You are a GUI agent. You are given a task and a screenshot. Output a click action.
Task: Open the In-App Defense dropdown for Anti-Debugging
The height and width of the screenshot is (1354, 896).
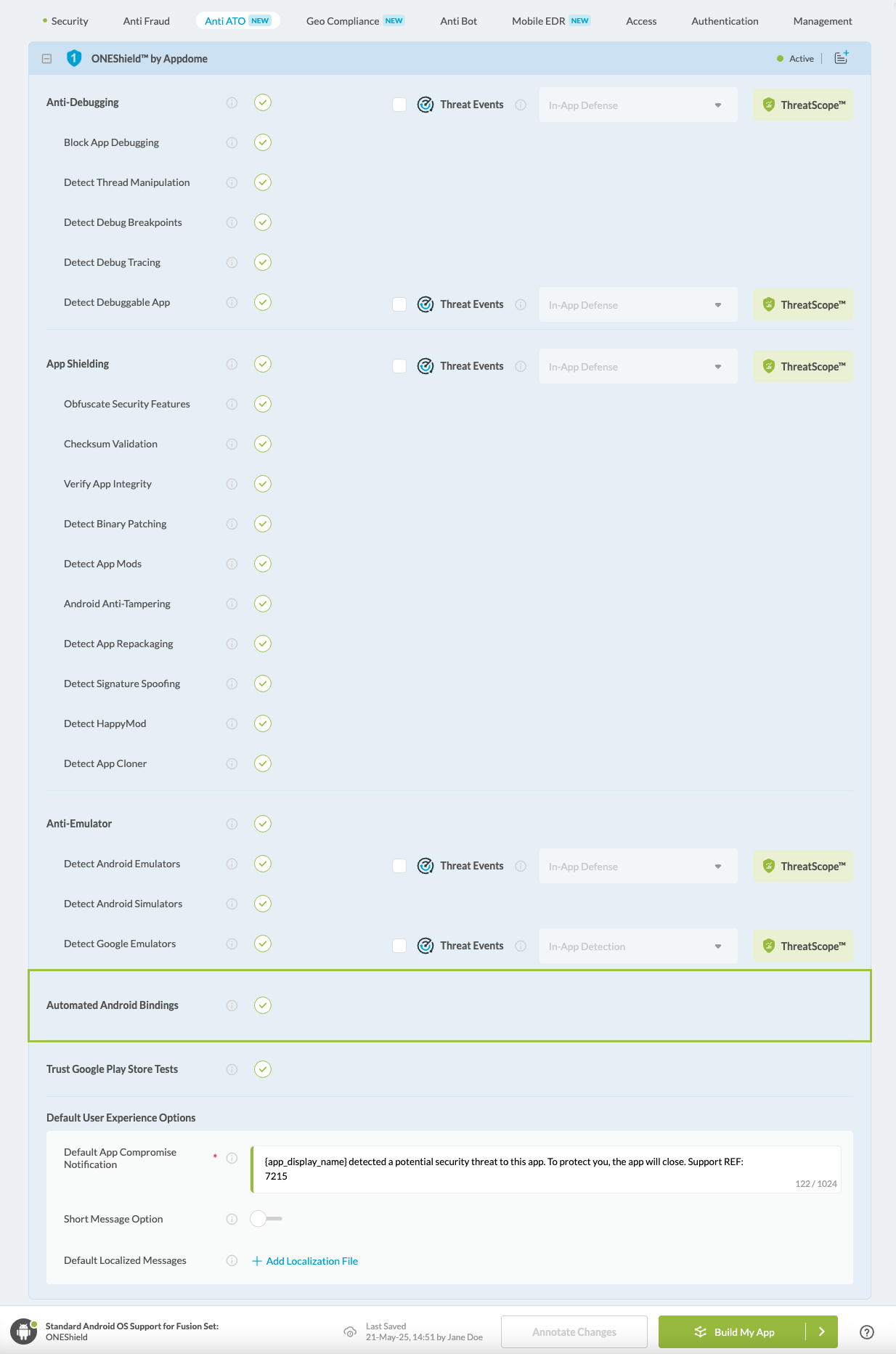pyautogui.click(x=638, y=105)
